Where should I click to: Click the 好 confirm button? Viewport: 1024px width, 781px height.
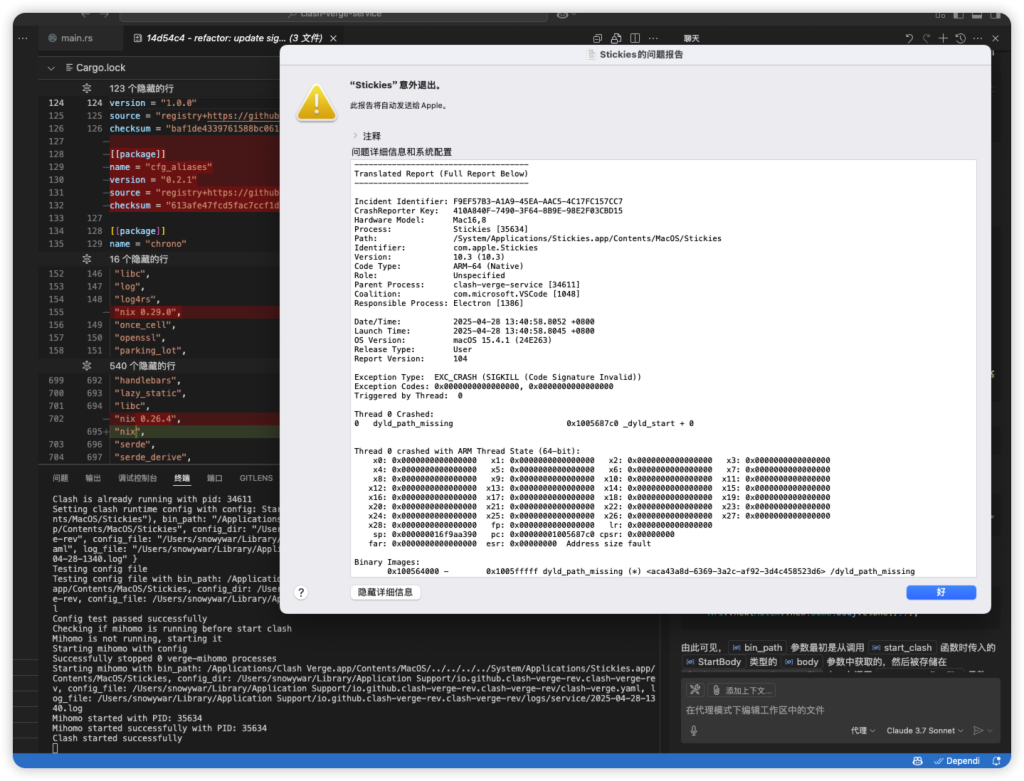(941, 592)
